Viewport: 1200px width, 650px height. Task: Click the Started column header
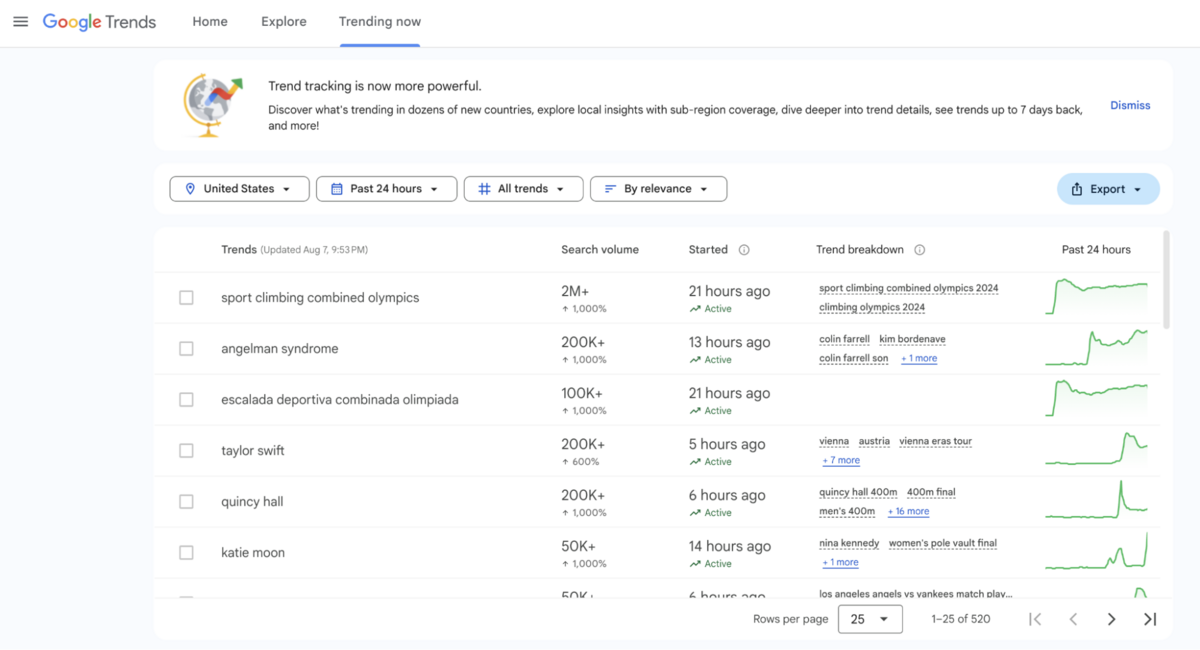(709, 250)
